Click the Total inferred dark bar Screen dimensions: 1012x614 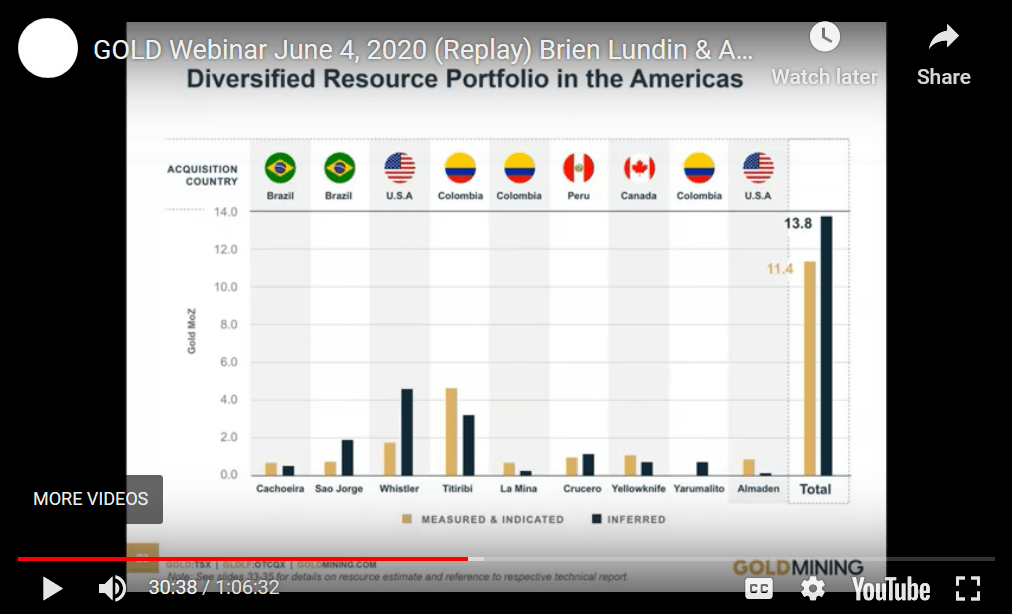(826, 346)
